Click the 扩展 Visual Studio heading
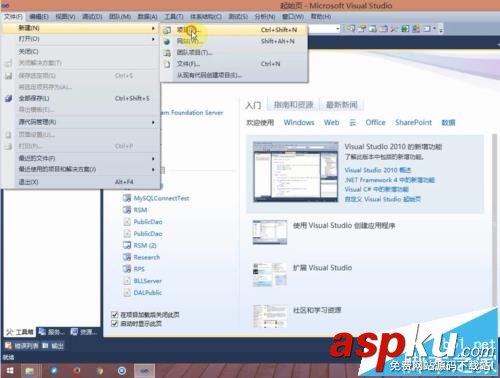The width and height of the screenshot is (500, 378). coord(322,268)
